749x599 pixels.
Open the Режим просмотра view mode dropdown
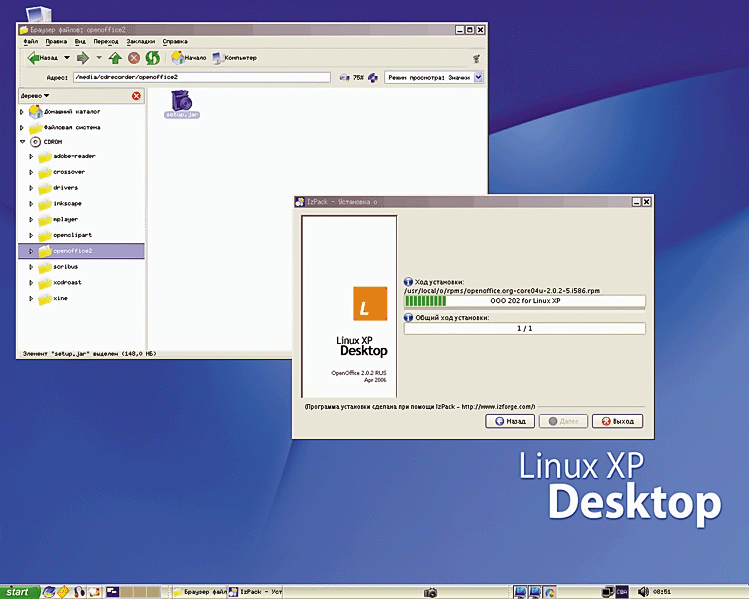[434, 77]
